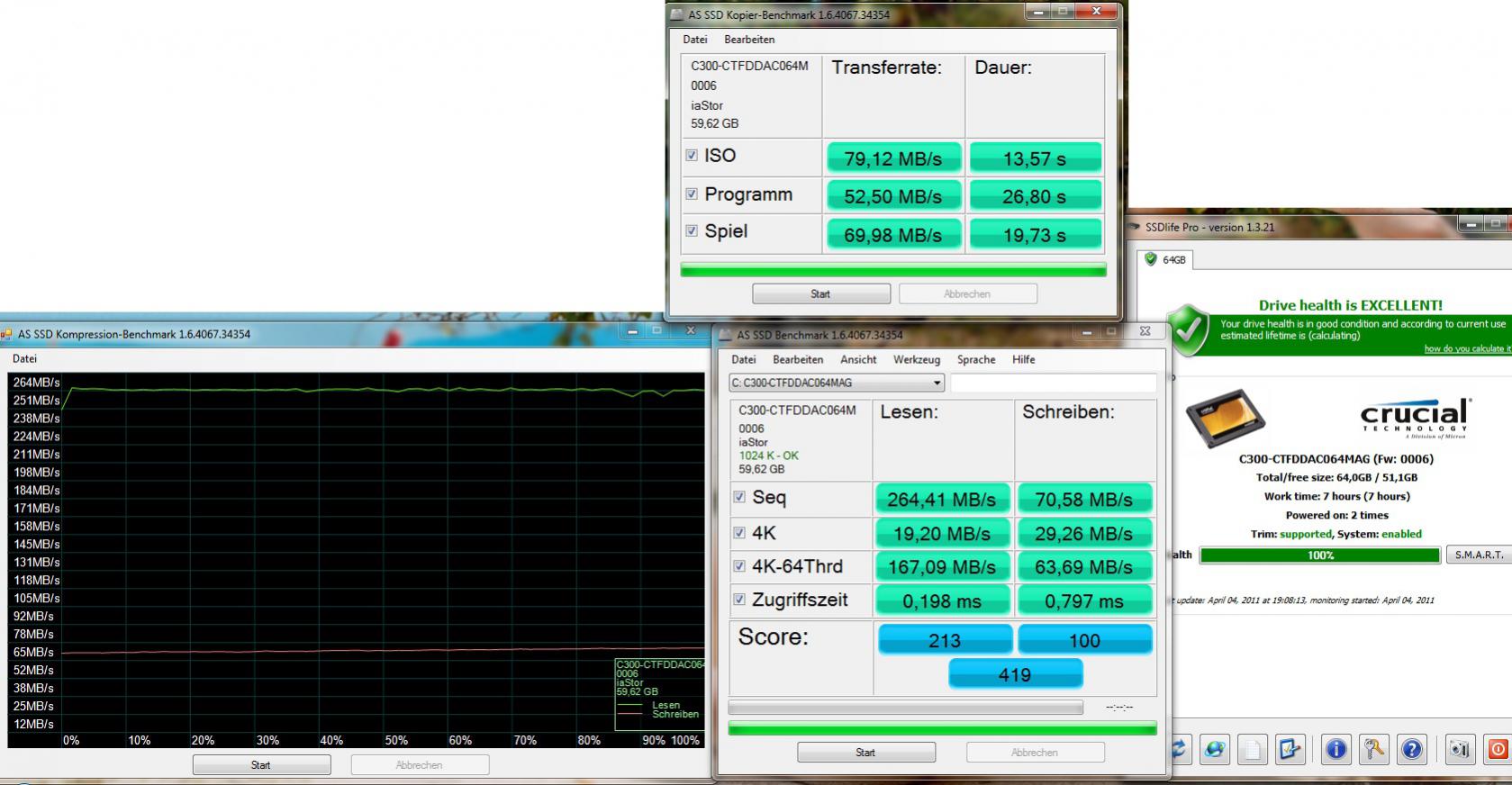
Task: Click the AS SSD Kopier-Benchmark title bar icon
Action: pos(676,14)
